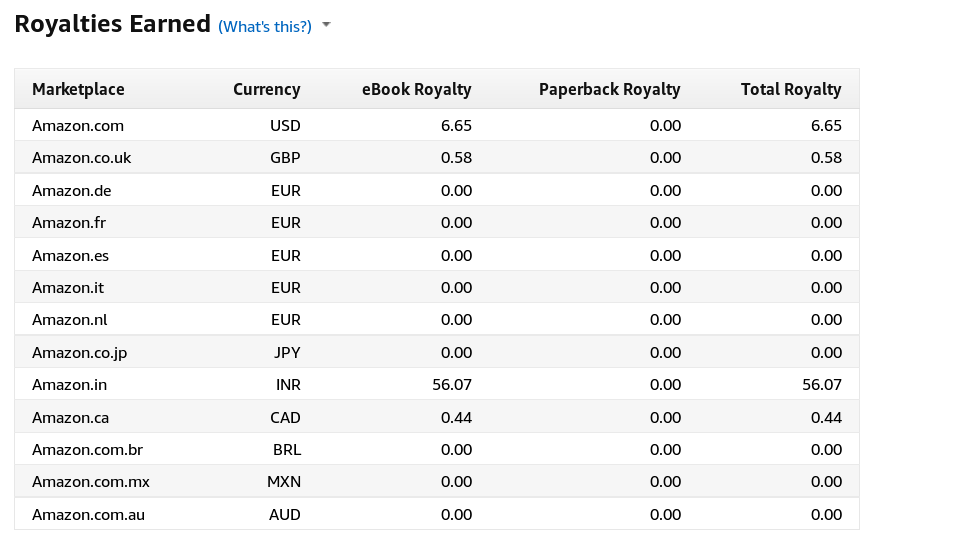975x544 pixels.
Task: Select the Amazon.in marketplace cell
Action: (70, 385)
